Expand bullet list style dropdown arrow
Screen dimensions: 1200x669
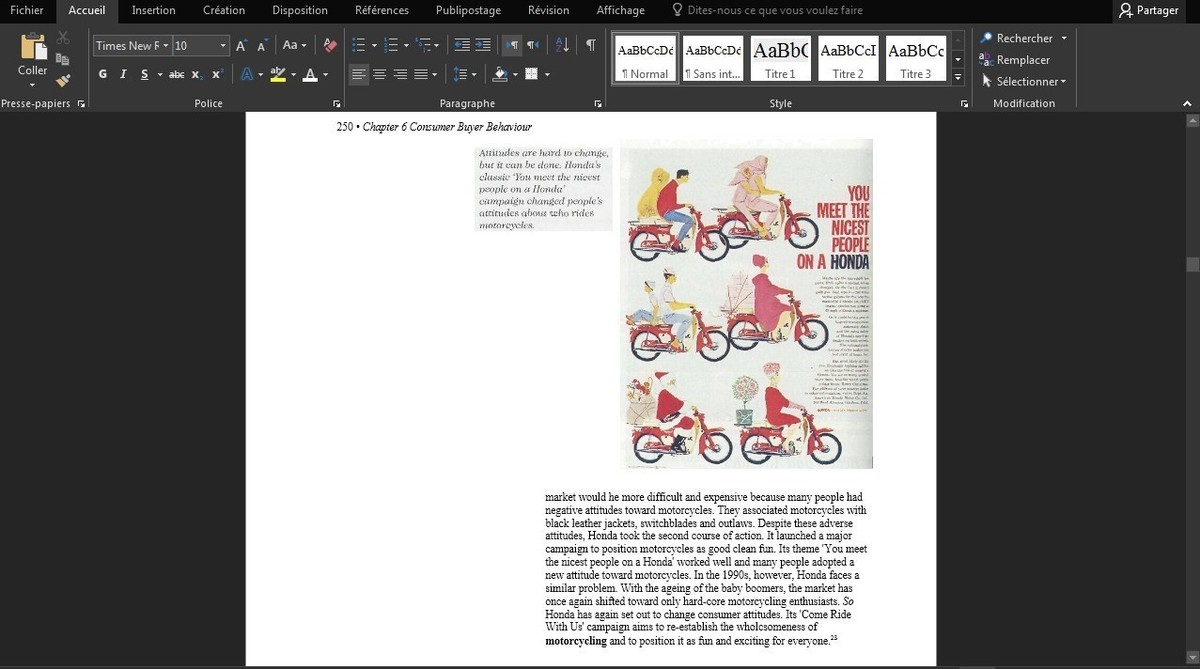[x=374, y=45]
